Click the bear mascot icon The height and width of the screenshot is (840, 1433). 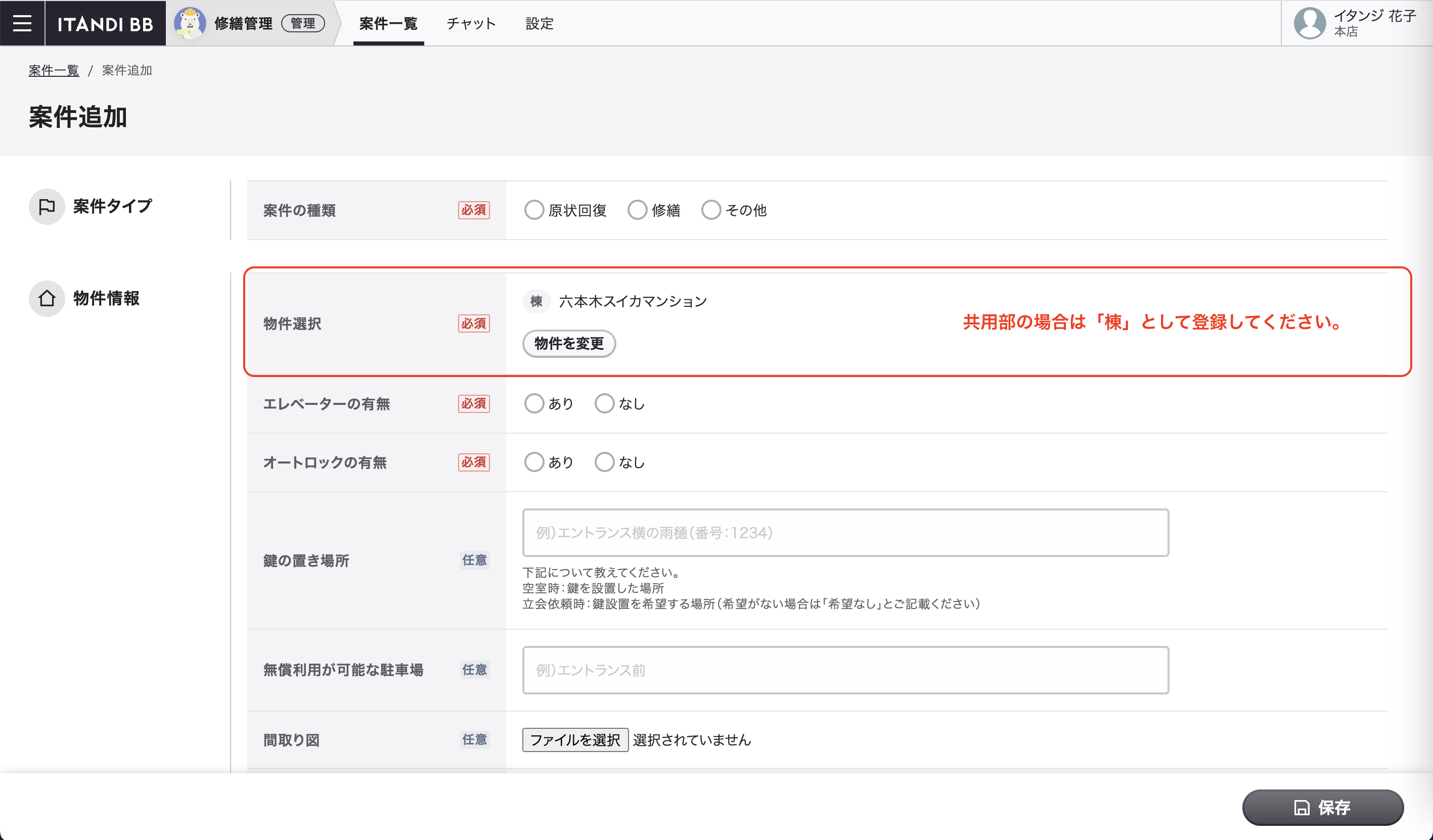click(189, 23)
